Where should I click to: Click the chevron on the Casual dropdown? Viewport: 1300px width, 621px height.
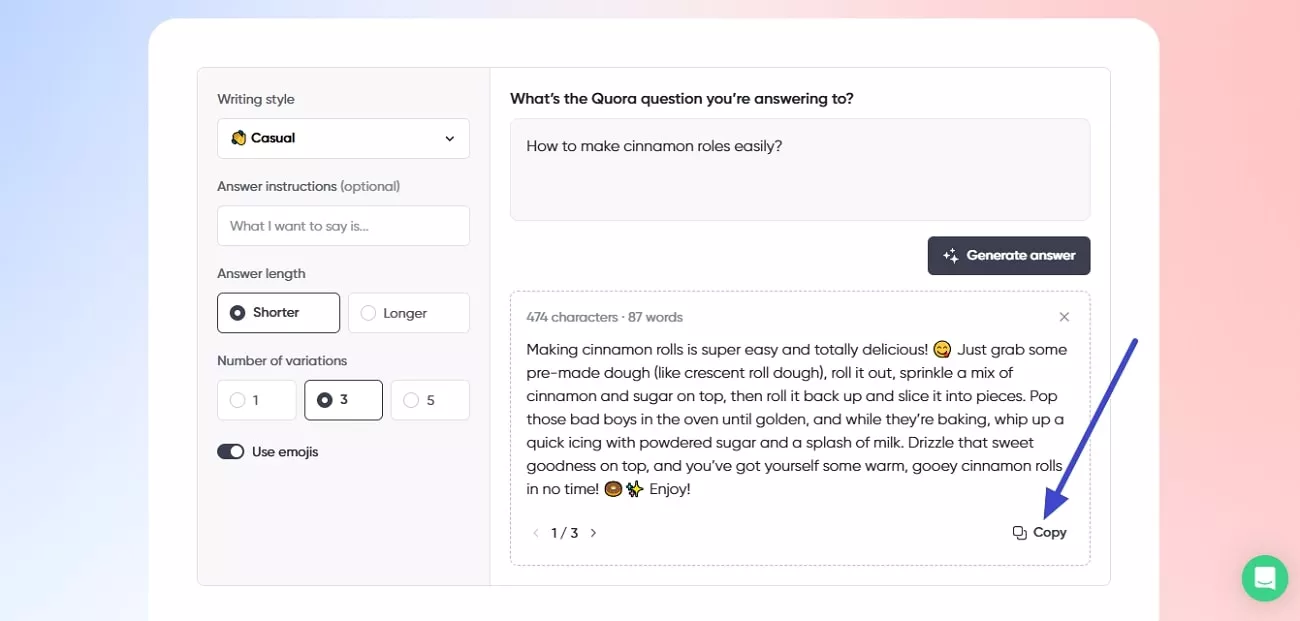click(x=450, y=138)
